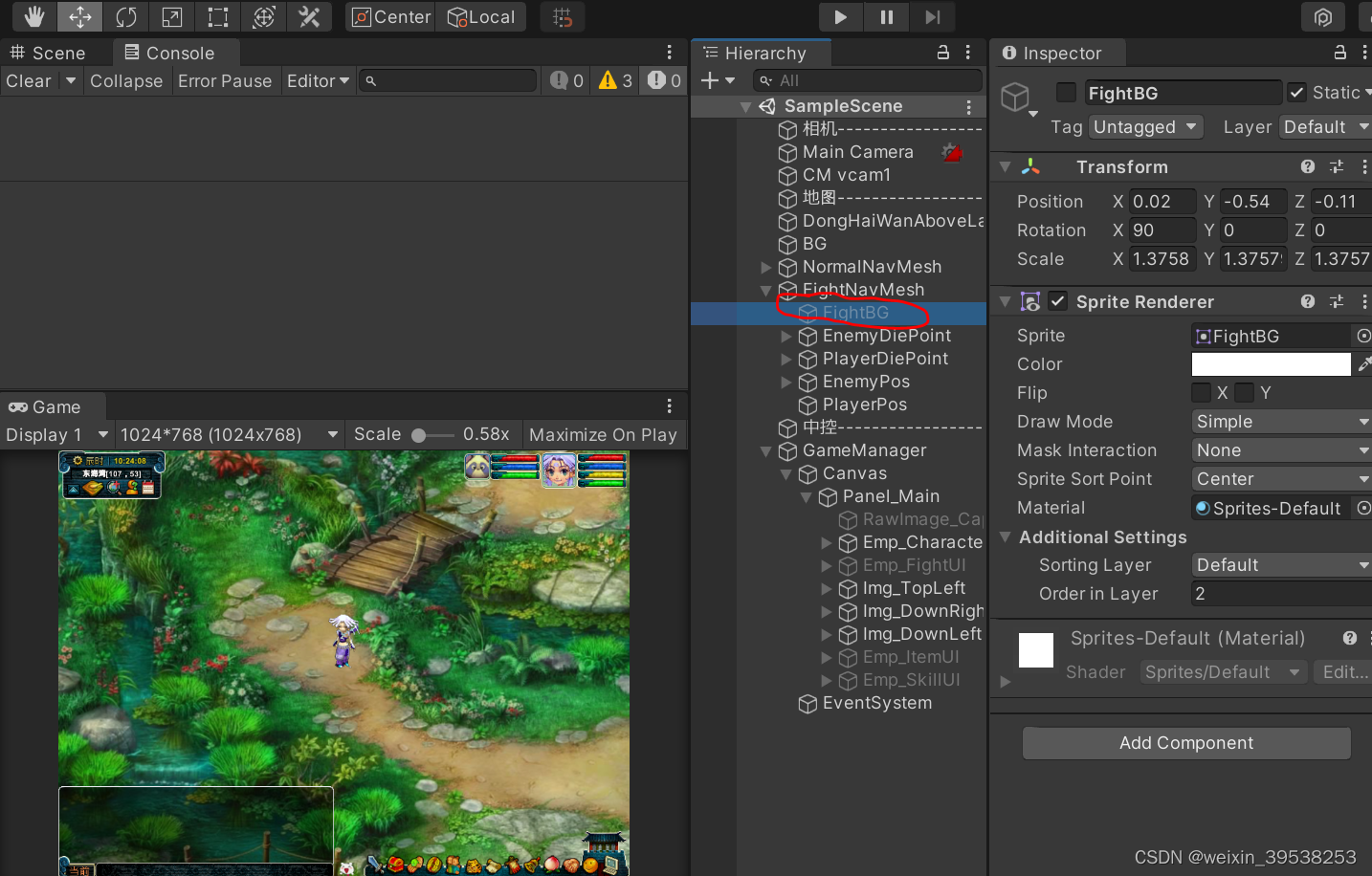Click the Cinemachine brain icon beside Main Camera
The width and height of the screenshot is (1372, 876).
(x=951, y=152)
